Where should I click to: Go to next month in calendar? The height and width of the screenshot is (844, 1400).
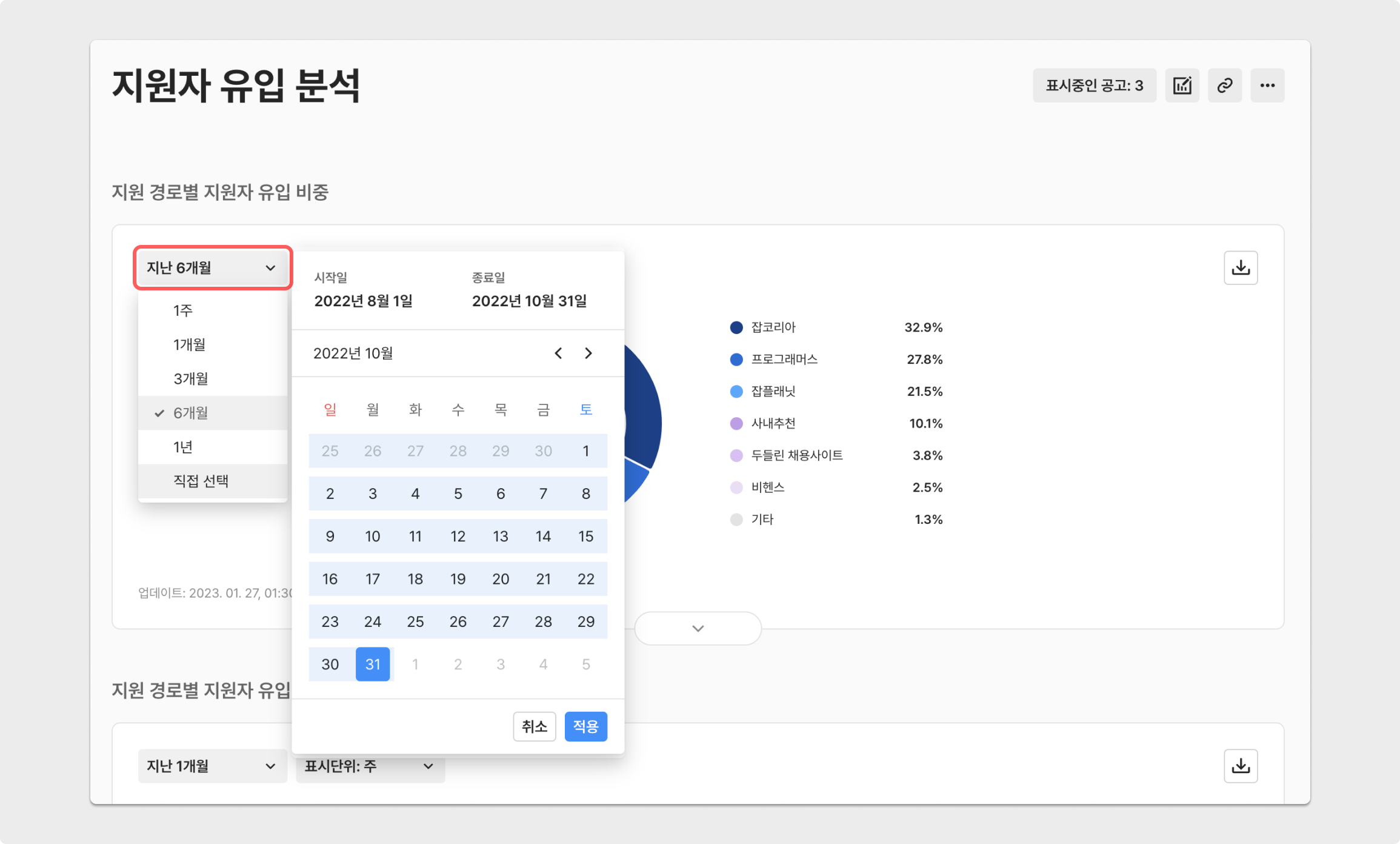click(x=588, y=353)
